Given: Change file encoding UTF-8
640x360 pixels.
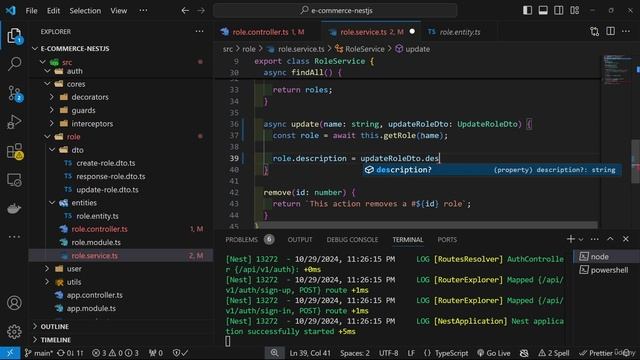Looking at the screenshot, I should click(388, 353).
